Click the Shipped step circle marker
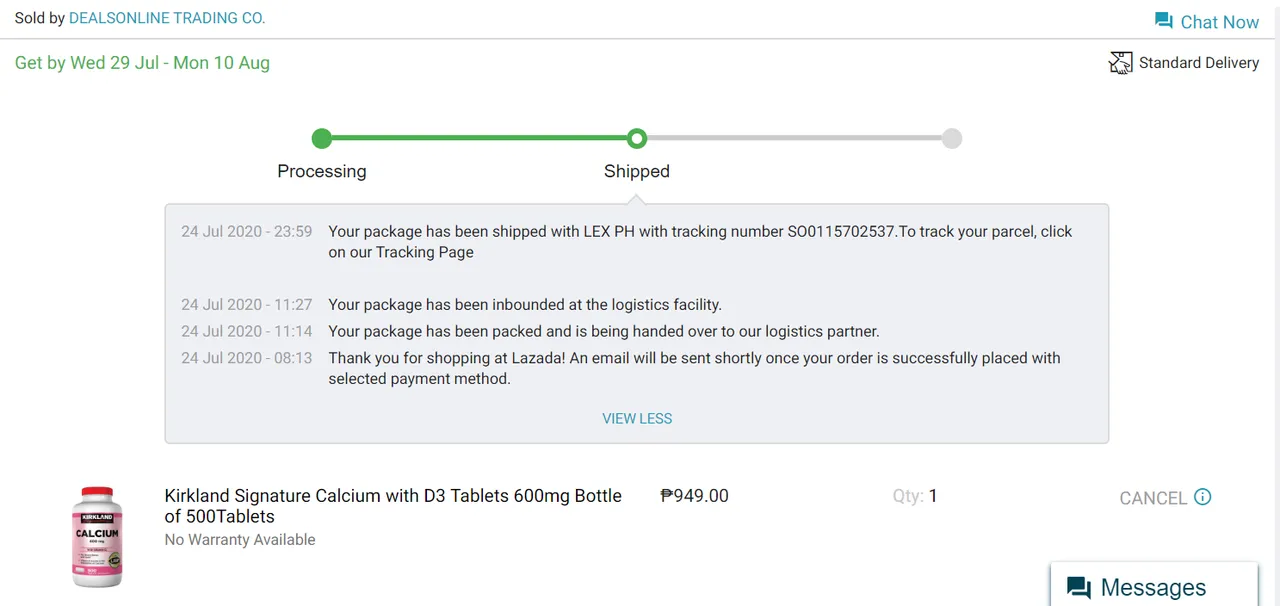1280x606 pixels. (637, 138)
